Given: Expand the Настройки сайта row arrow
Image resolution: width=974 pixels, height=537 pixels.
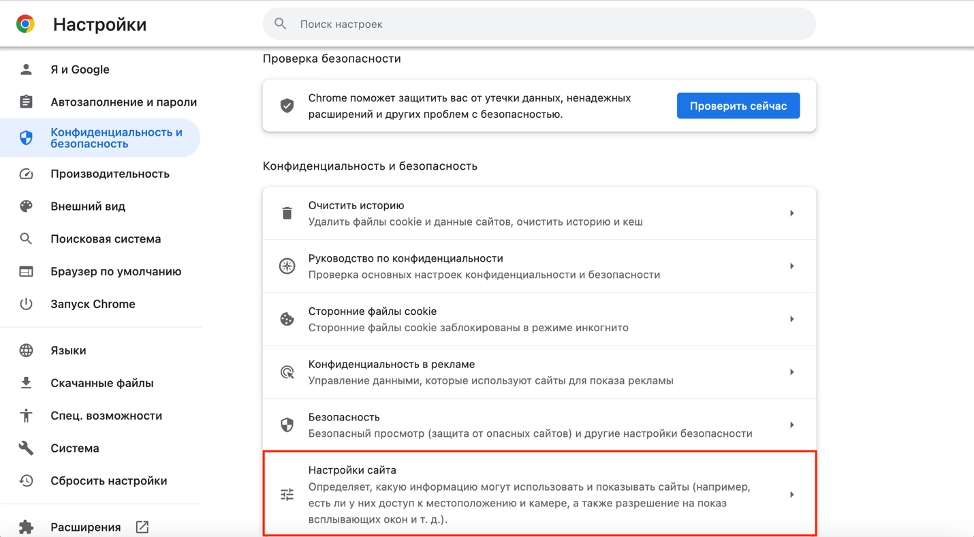Looking at the screenshot, I should (791, 494).
